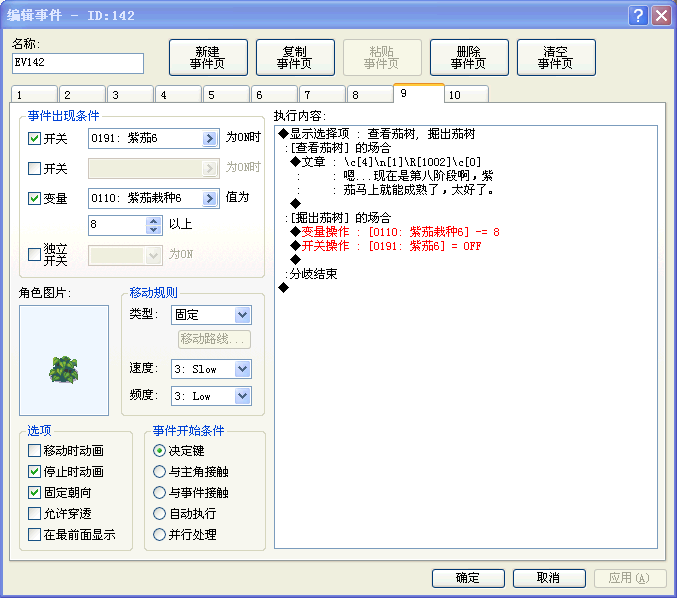This screenshot has height=598, width=677.
Task: Enable the 独立开关 condition checkbox
Action: coord(34,254)
